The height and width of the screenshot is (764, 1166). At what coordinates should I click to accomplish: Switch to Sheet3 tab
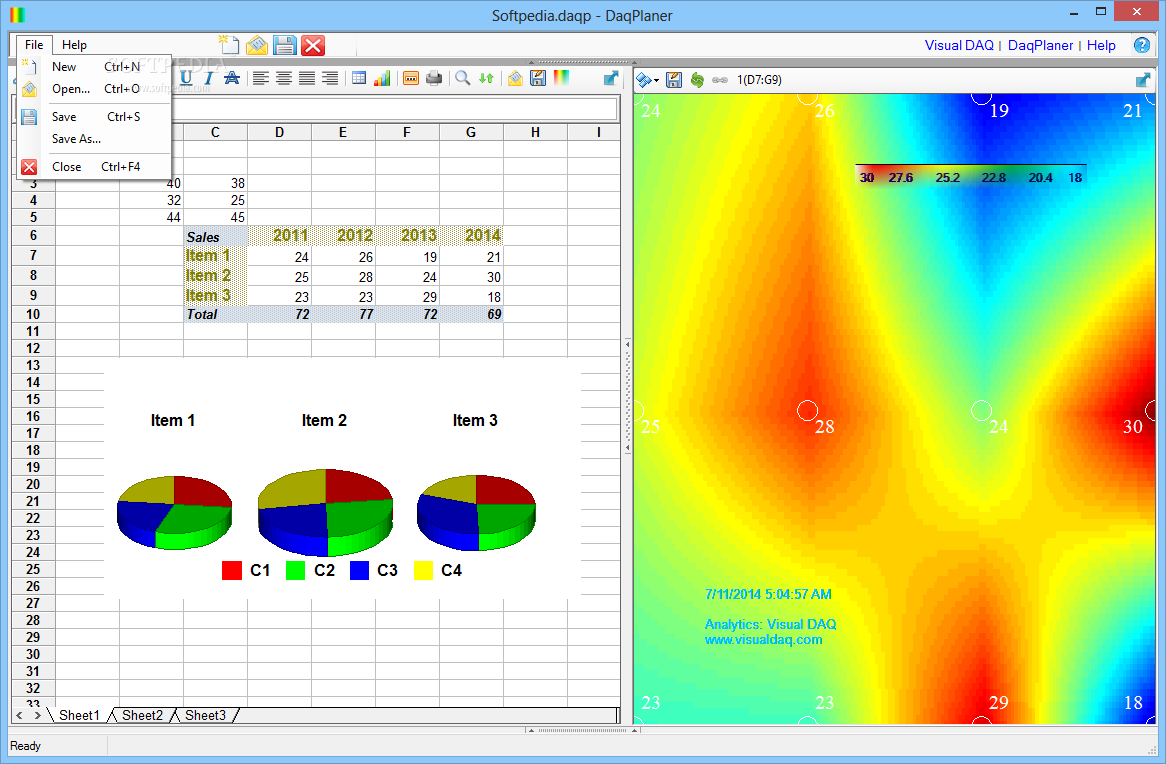pos(205,715)
